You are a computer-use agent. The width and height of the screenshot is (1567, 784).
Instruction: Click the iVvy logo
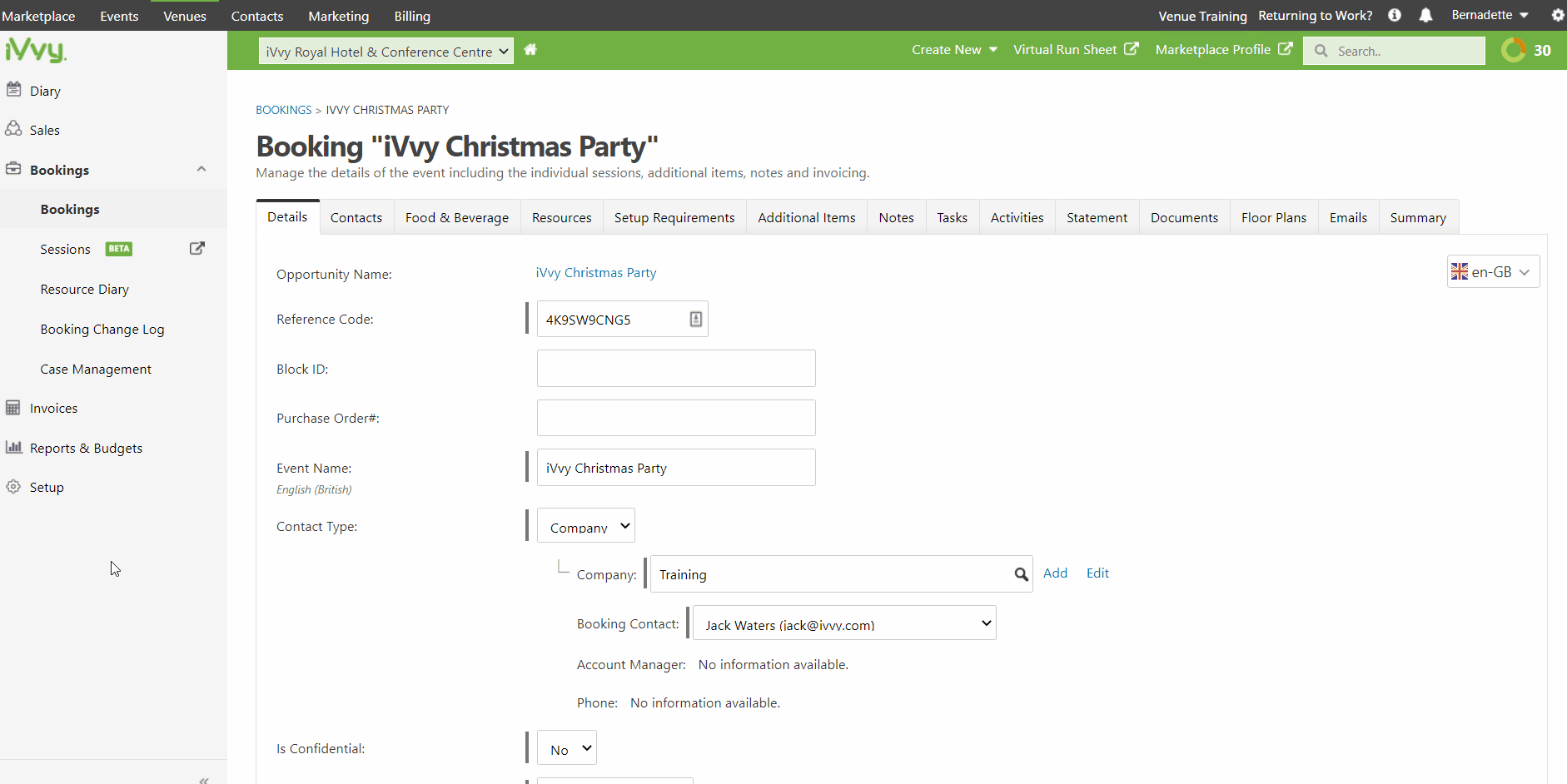(35, 50)
